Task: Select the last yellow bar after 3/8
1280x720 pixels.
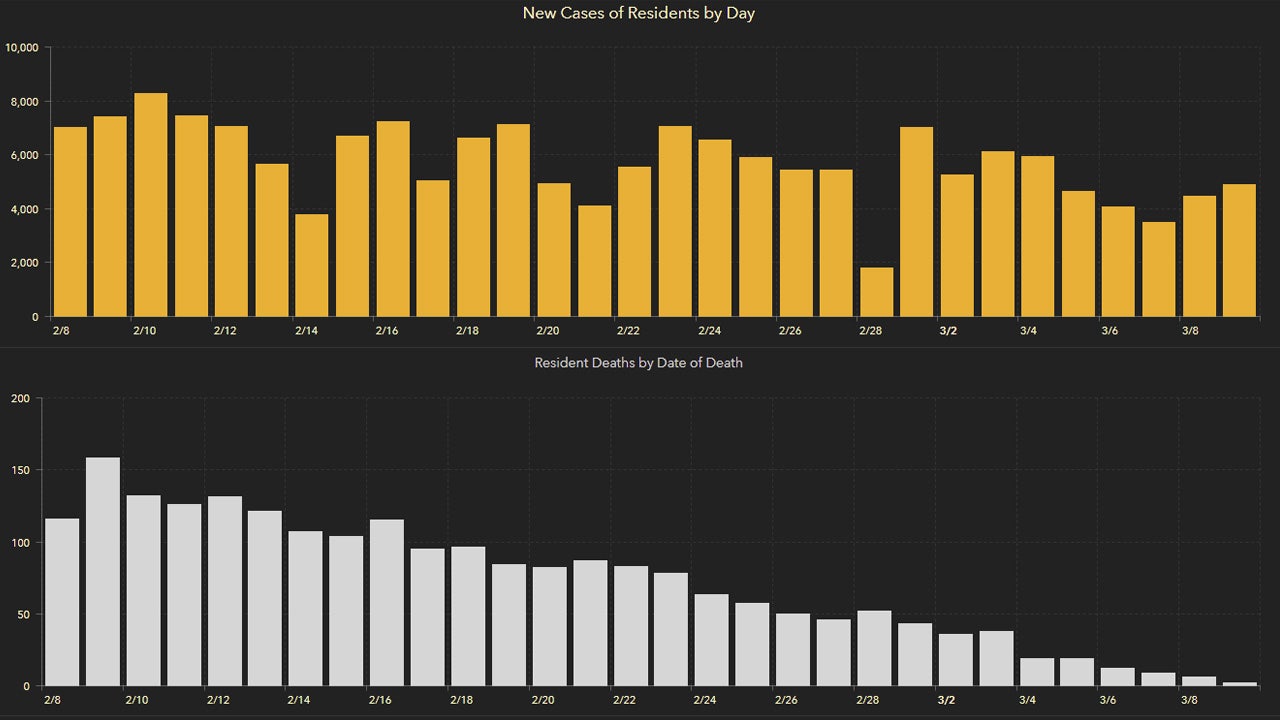Action: 1239,250
